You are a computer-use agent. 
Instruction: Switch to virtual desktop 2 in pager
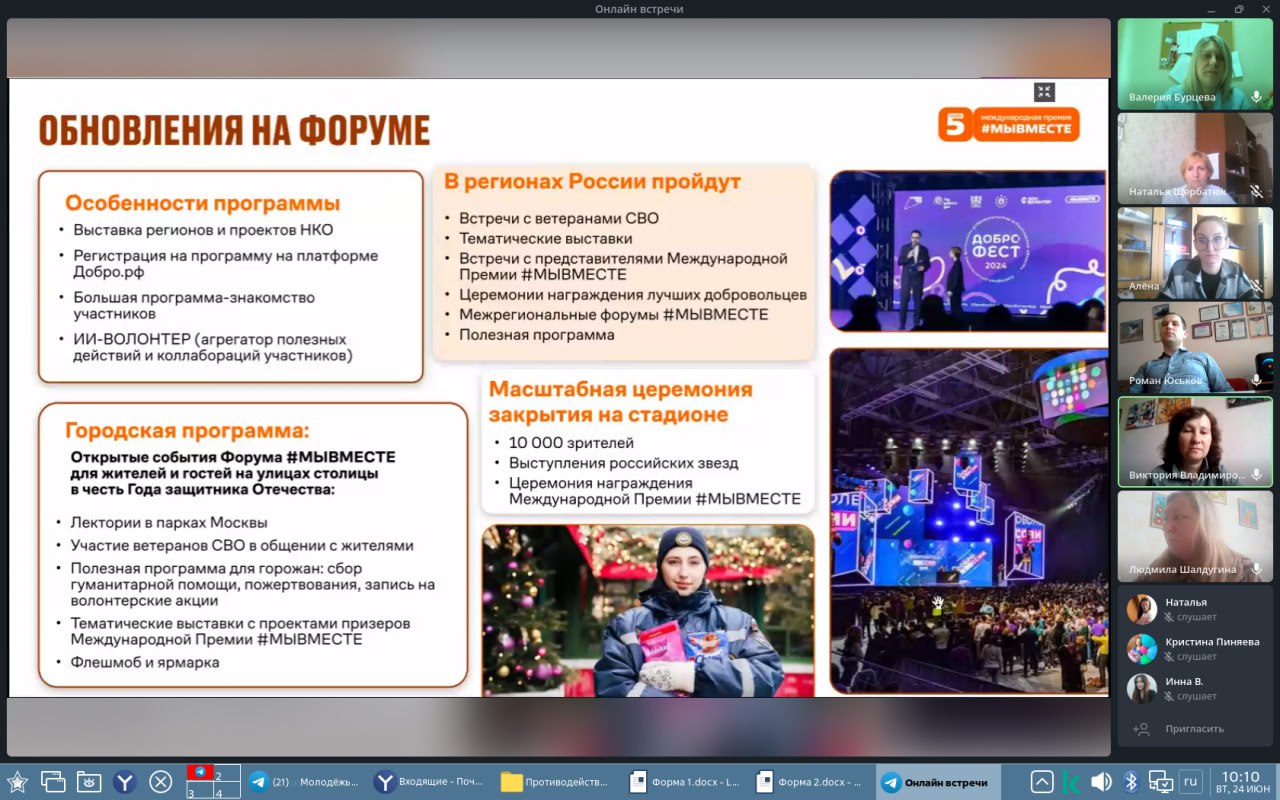point(227,774)
